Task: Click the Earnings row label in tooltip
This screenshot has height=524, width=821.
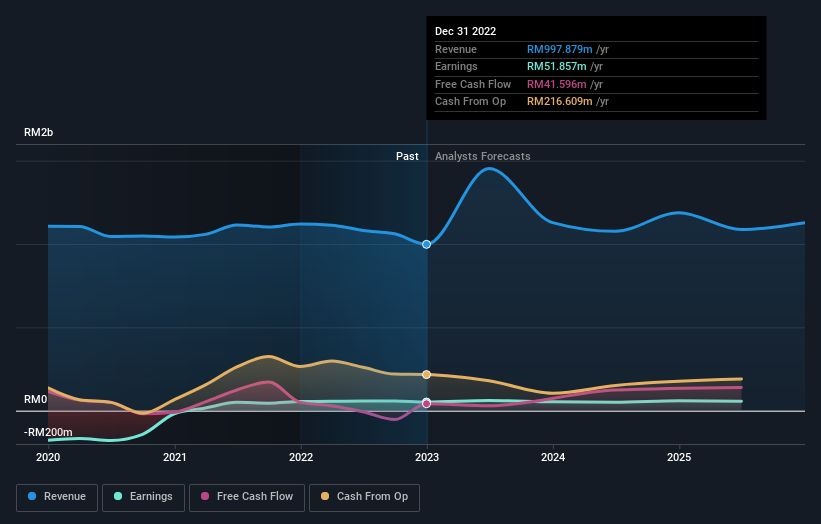Action: click(456, 66)
